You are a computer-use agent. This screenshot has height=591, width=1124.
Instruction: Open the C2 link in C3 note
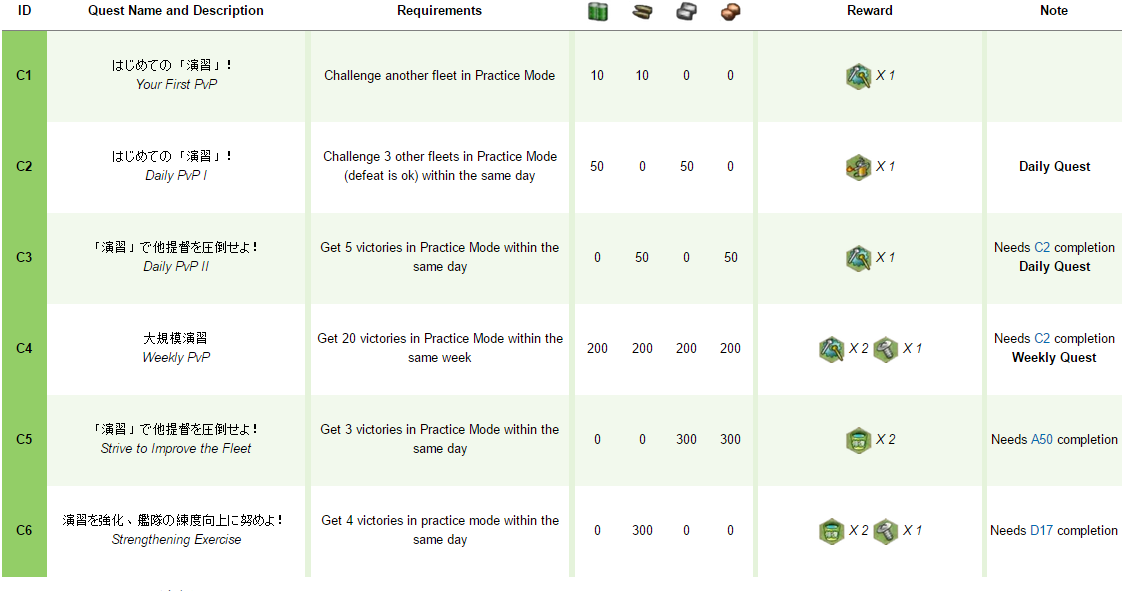1042,247
